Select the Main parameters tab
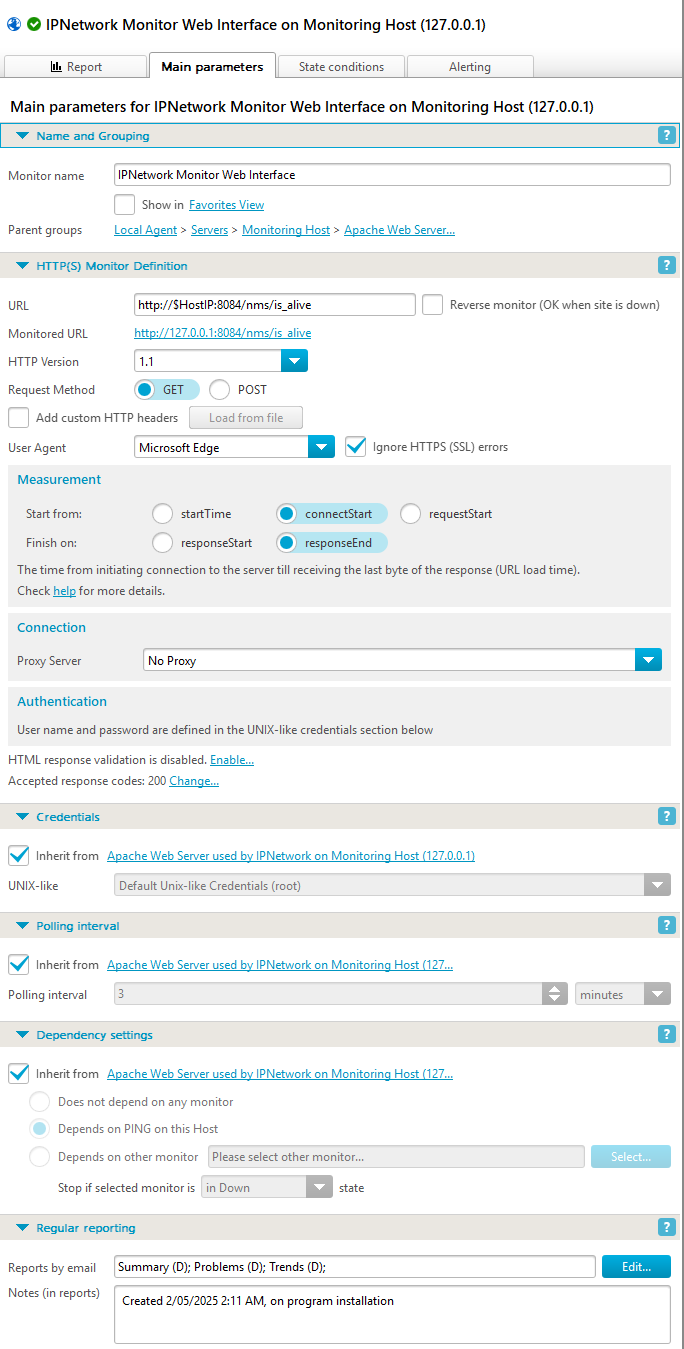Image resolution: width=684 pixels, height=1349 pixels. (x=212, y=66)
